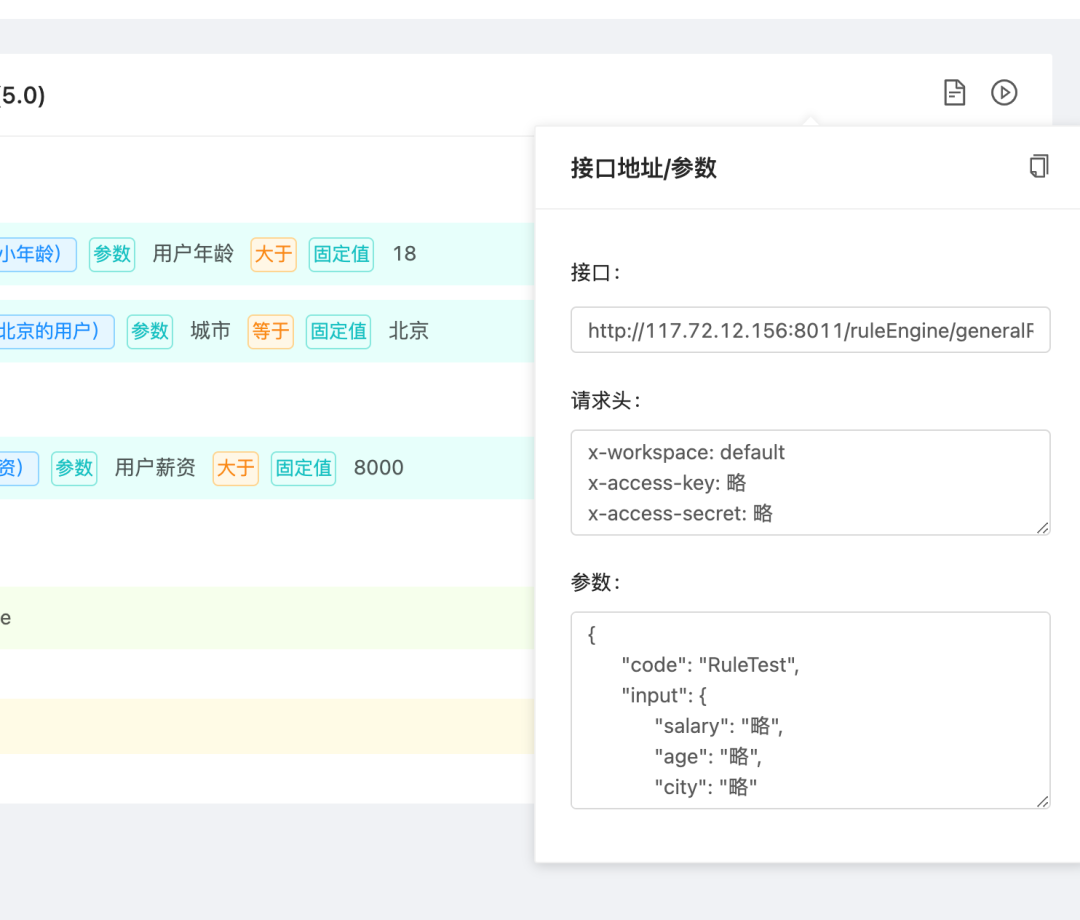Click the 固定值 tag before 北京

[x=338, y=331]
